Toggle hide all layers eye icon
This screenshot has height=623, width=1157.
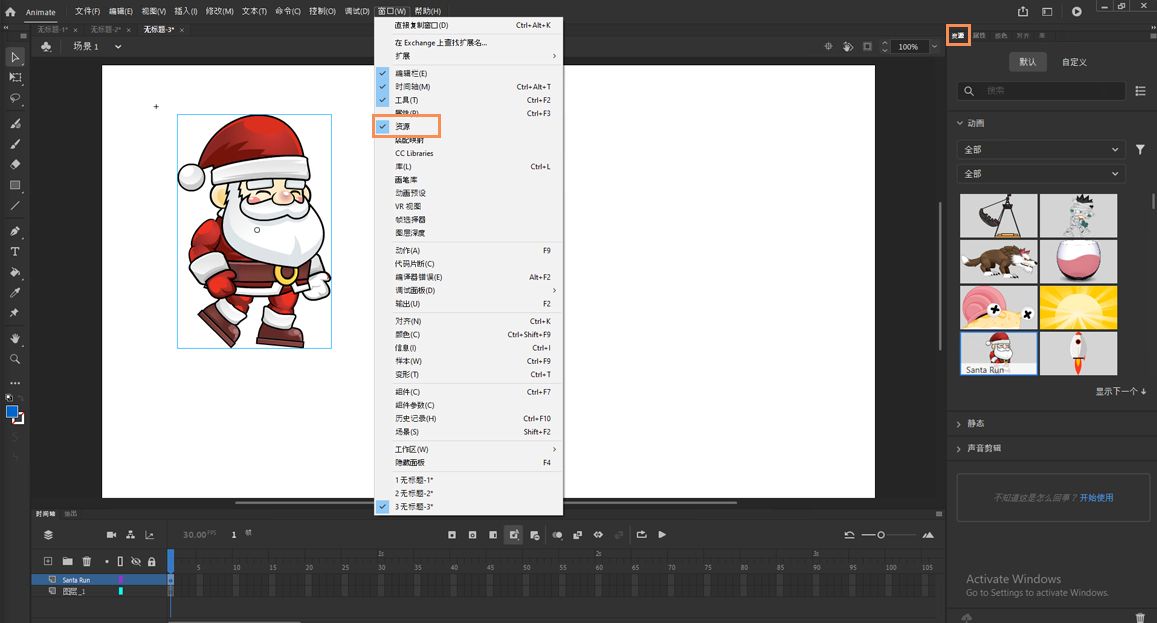click(136, 561)
